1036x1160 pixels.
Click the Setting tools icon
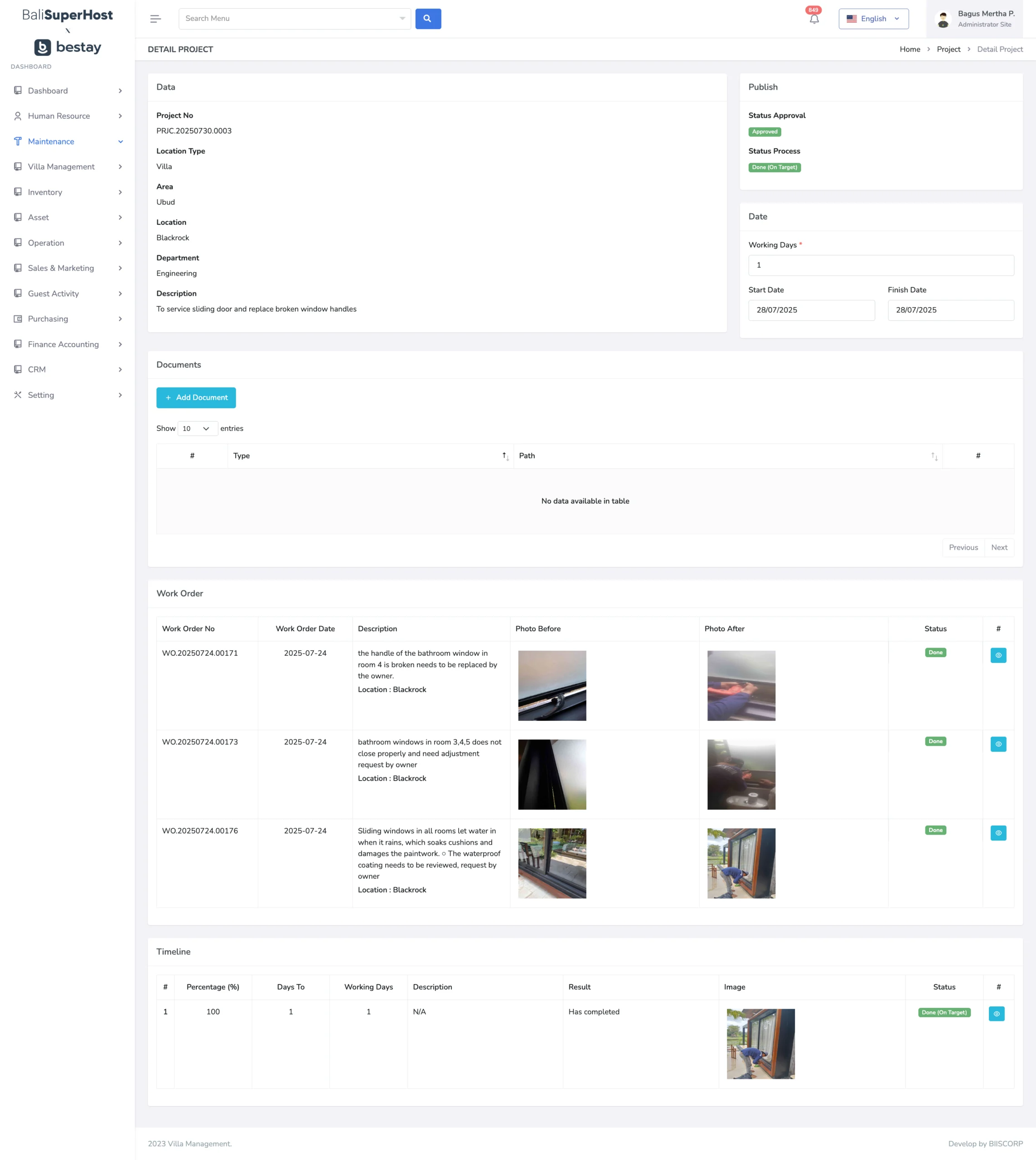(18, 395)
